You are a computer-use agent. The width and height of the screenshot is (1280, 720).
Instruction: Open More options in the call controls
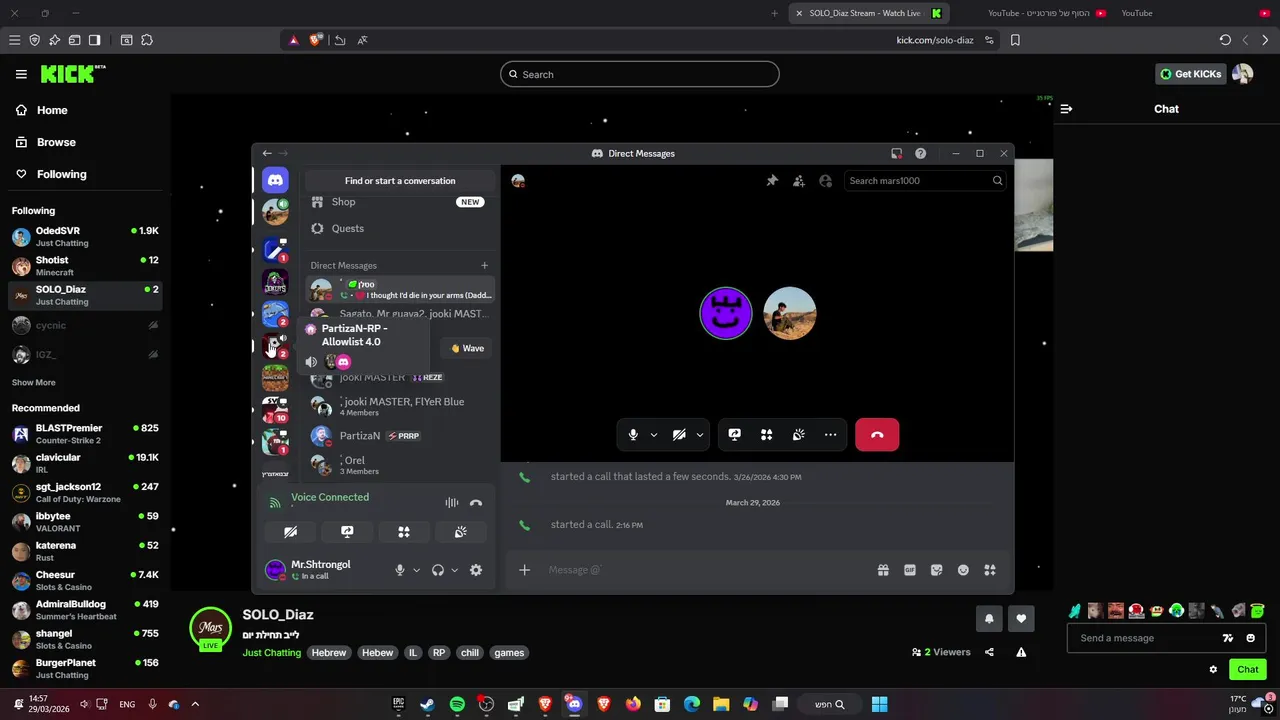[831, 435]
